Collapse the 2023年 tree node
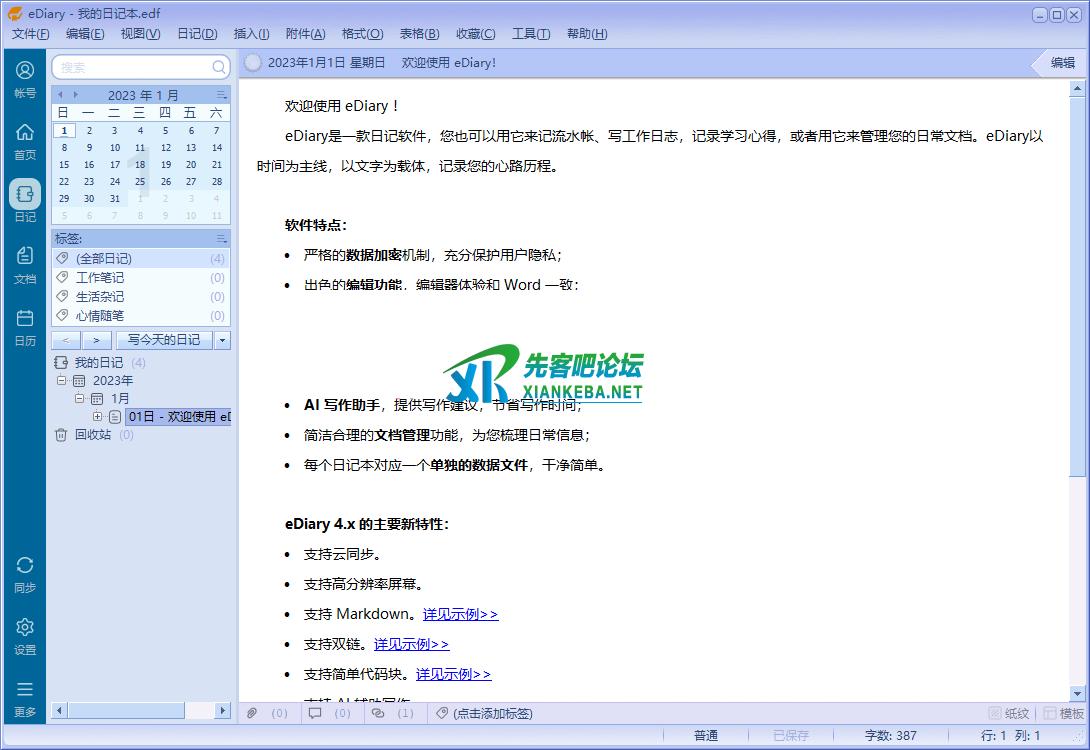This screenshot has height=750, width=1090. [62, 380]
